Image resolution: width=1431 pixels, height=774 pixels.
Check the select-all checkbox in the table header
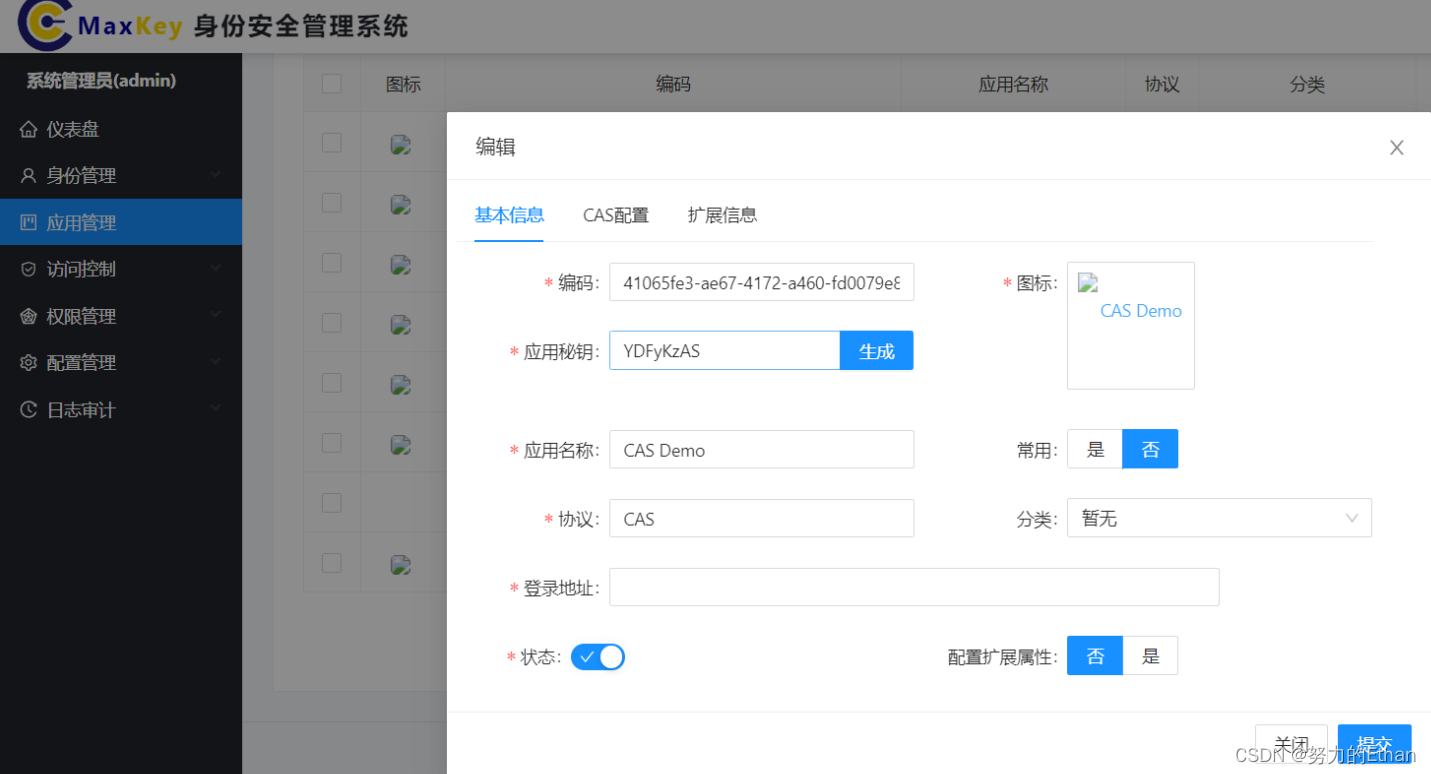331,83
